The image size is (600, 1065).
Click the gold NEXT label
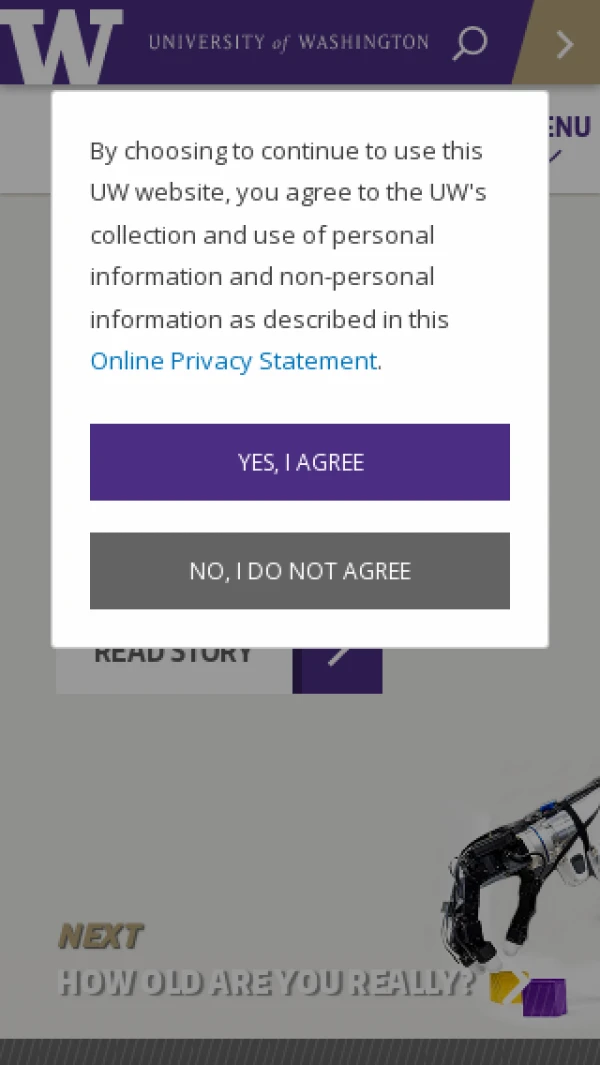(100, 937)
